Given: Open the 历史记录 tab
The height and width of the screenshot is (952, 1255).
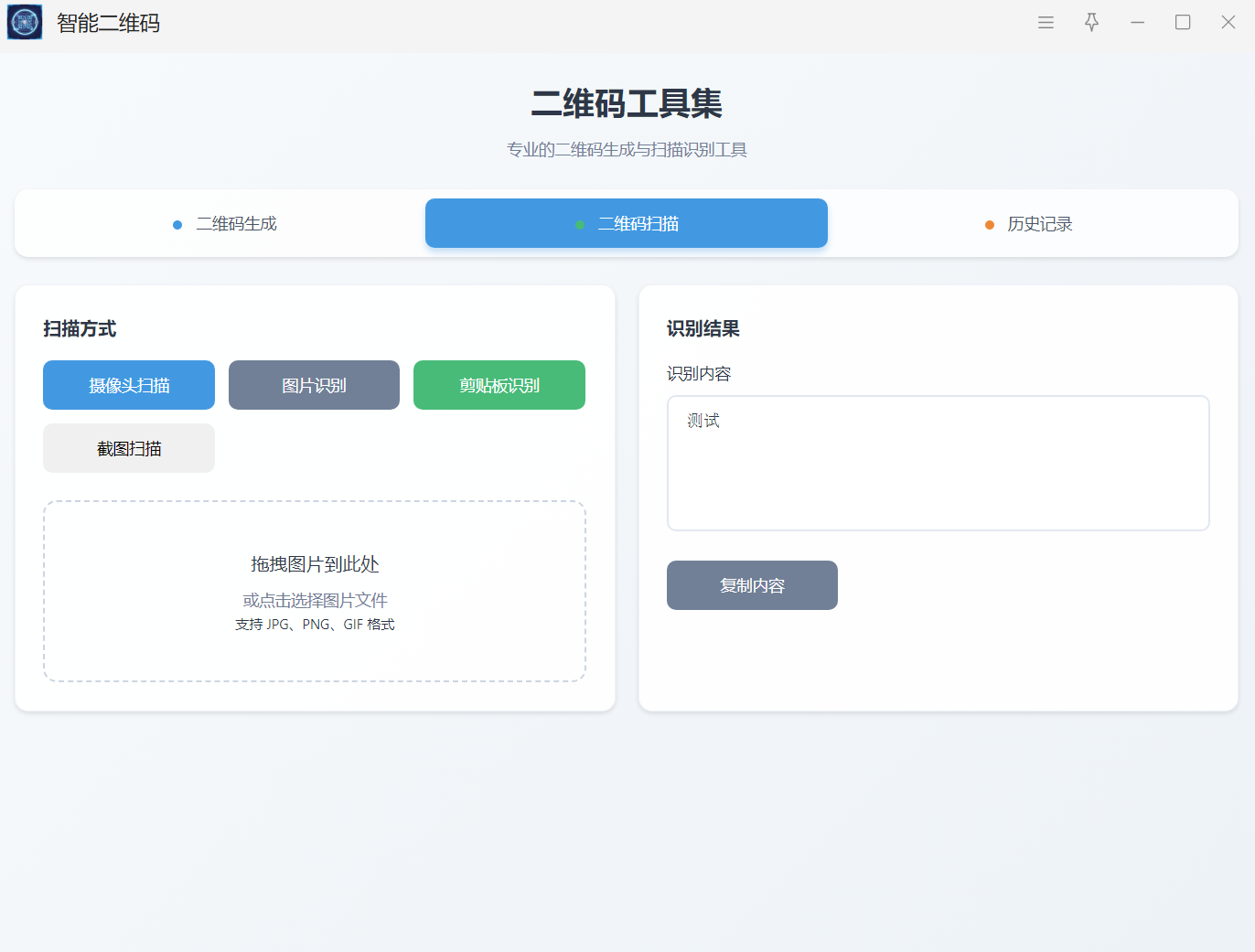Looking at the screenshot, I should tap(1028, 224).
